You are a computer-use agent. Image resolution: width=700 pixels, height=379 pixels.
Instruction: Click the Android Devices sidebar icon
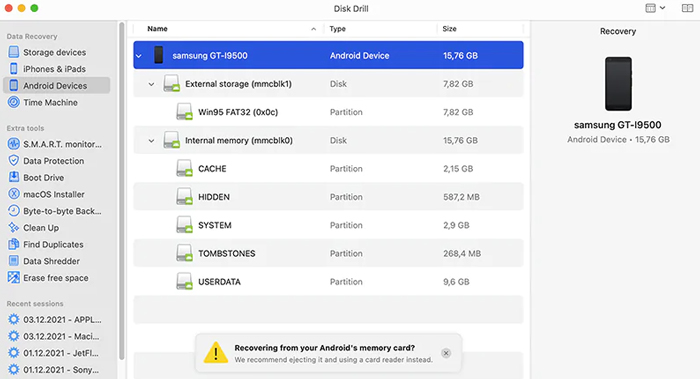tap(14, 85)
